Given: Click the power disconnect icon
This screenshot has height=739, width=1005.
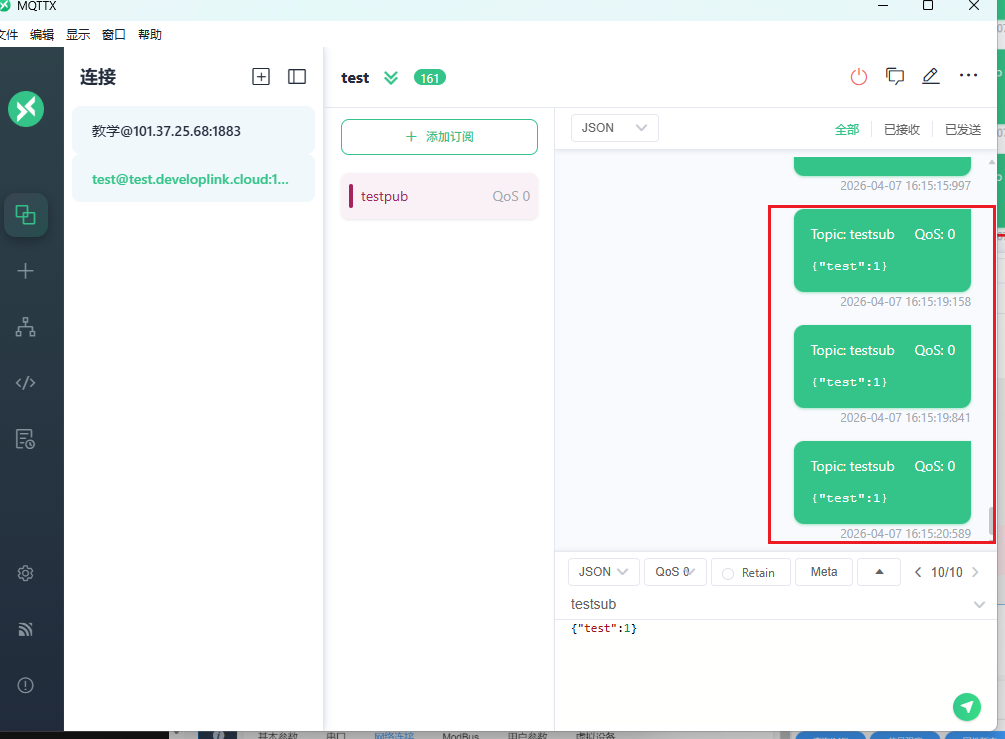Looking at the screenshot, I should 859,77.
